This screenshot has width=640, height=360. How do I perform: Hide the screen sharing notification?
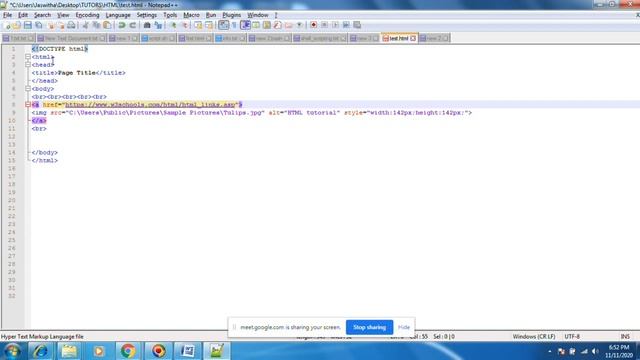tap(404, 327)
